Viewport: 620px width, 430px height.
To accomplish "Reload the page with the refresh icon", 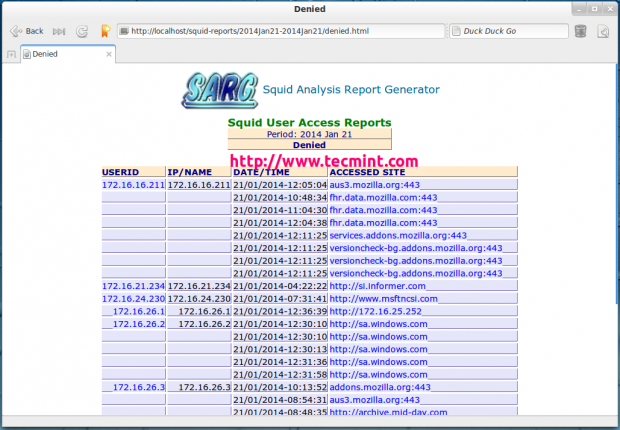I will pos(82,31).
